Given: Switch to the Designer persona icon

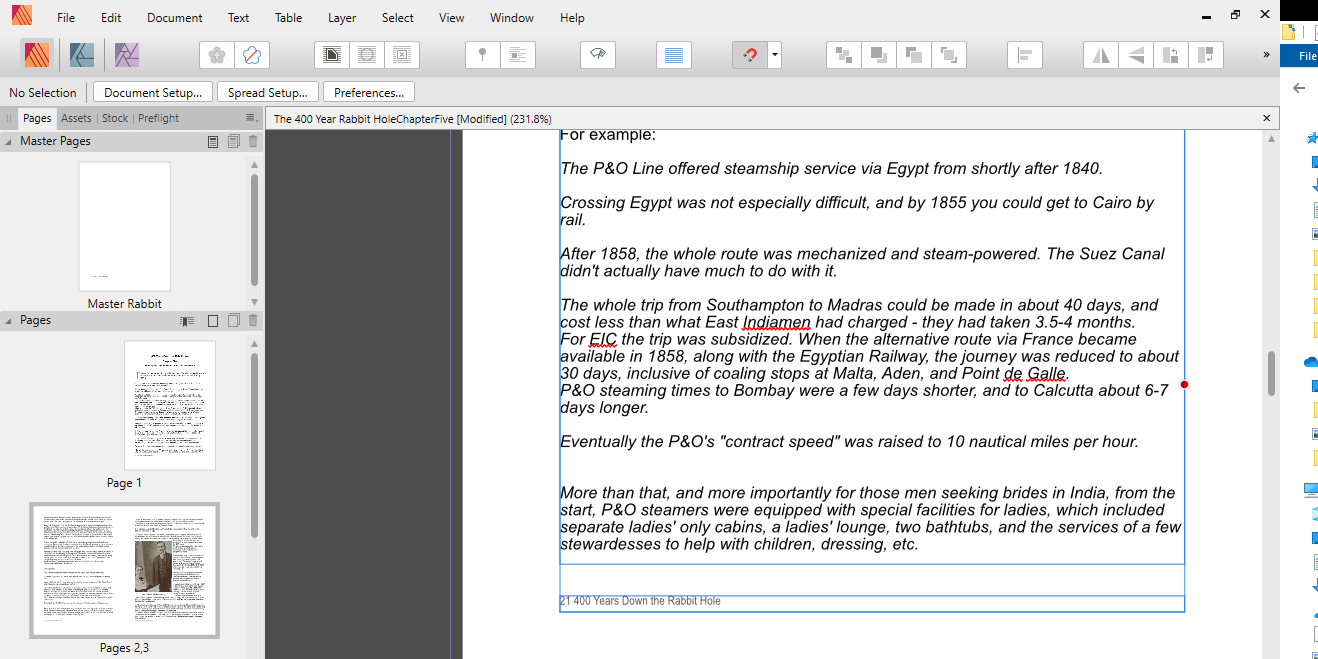Looking at the screenshot, I should [x=82, y=54].
